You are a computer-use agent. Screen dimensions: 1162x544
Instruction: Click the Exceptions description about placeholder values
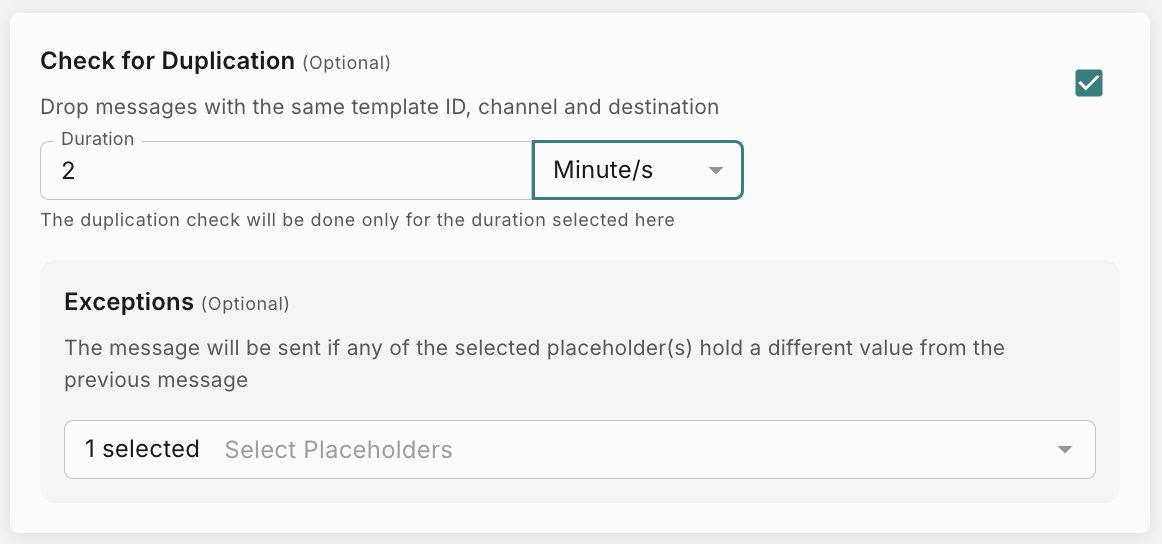coord(534,348)
